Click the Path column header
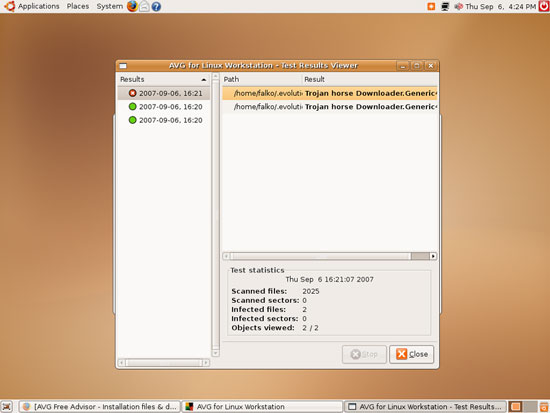The image size is (550, 413). 262,79
